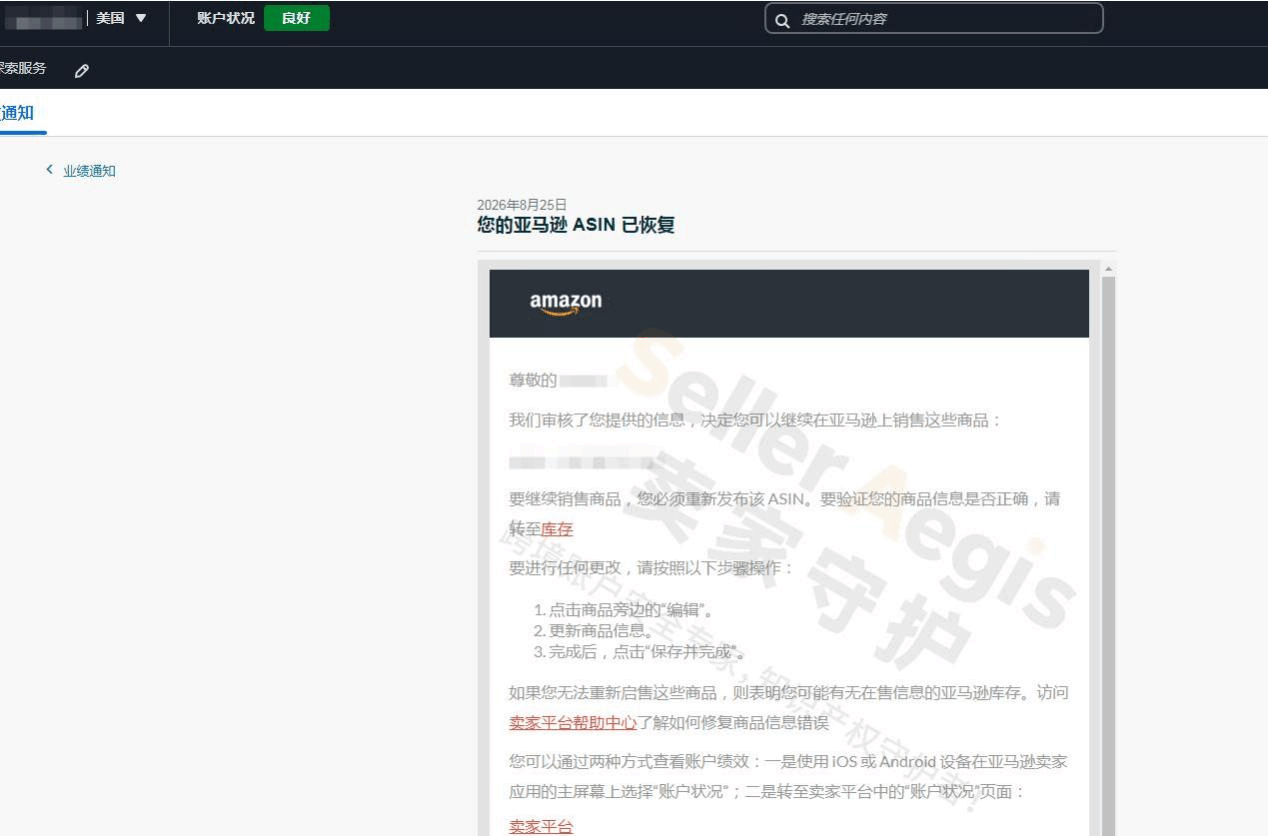This screenshot has height=836, width=1268.
Task: Click the magnifier icon in search box
Action: click(783, 19)
